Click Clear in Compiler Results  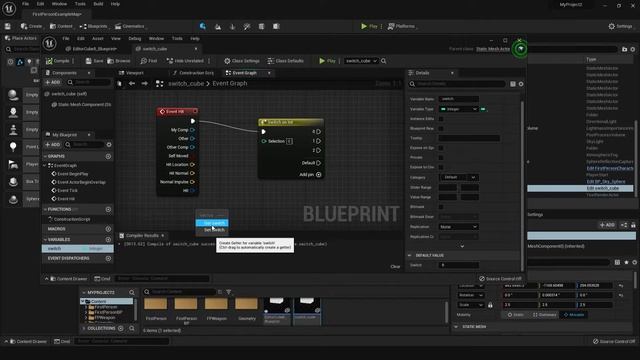click(395, 267)
